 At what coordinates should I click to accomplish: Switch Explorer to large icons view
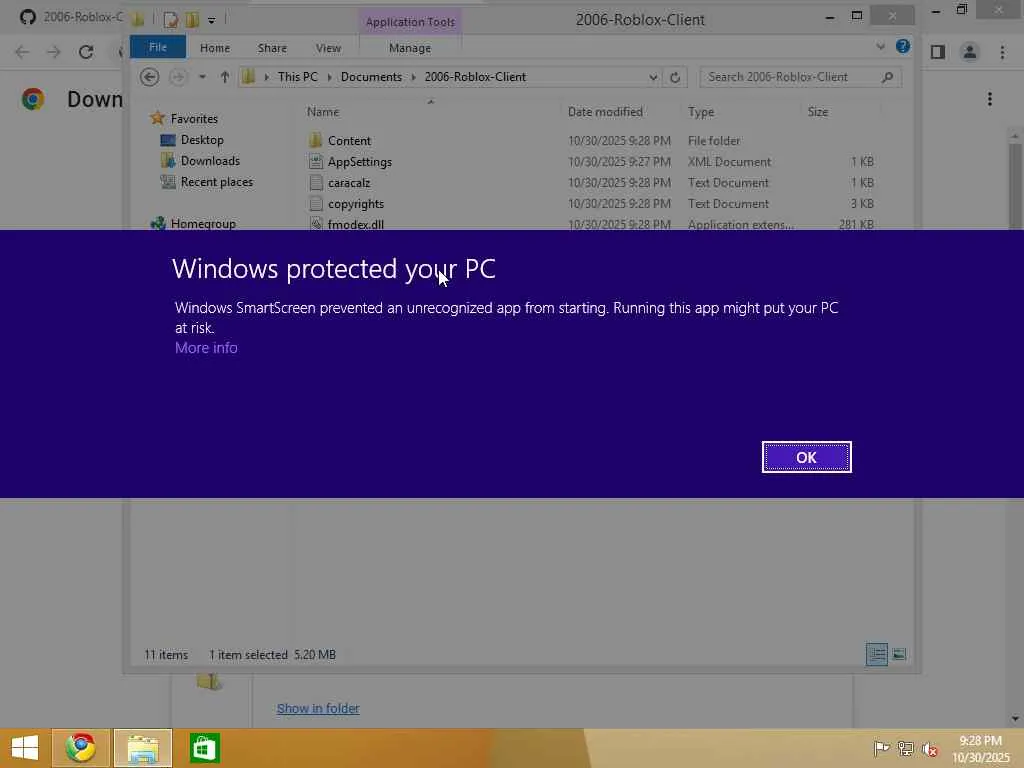point(899,654)
